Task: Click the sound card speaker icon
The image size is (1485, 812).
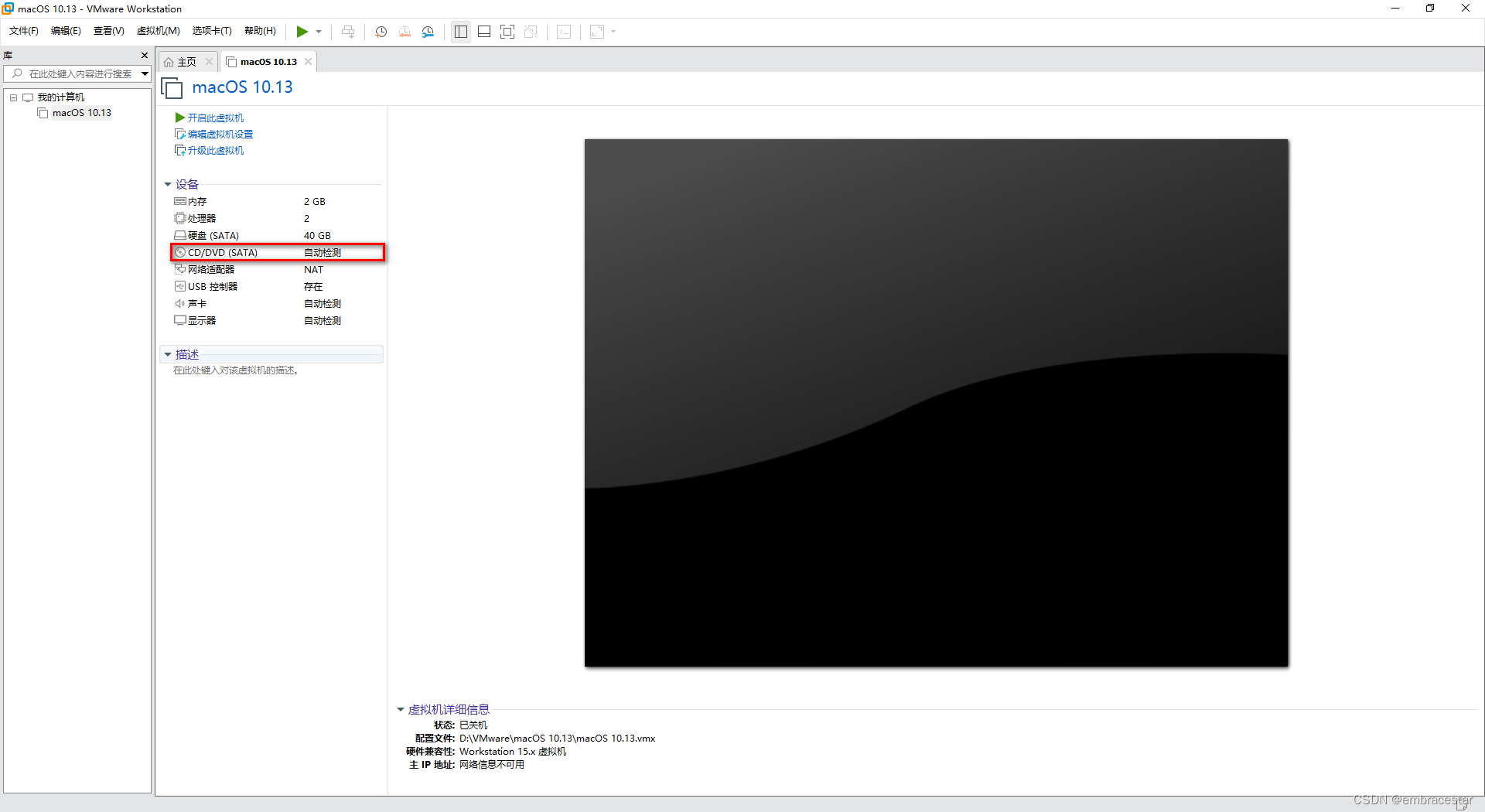Action: 180,303
